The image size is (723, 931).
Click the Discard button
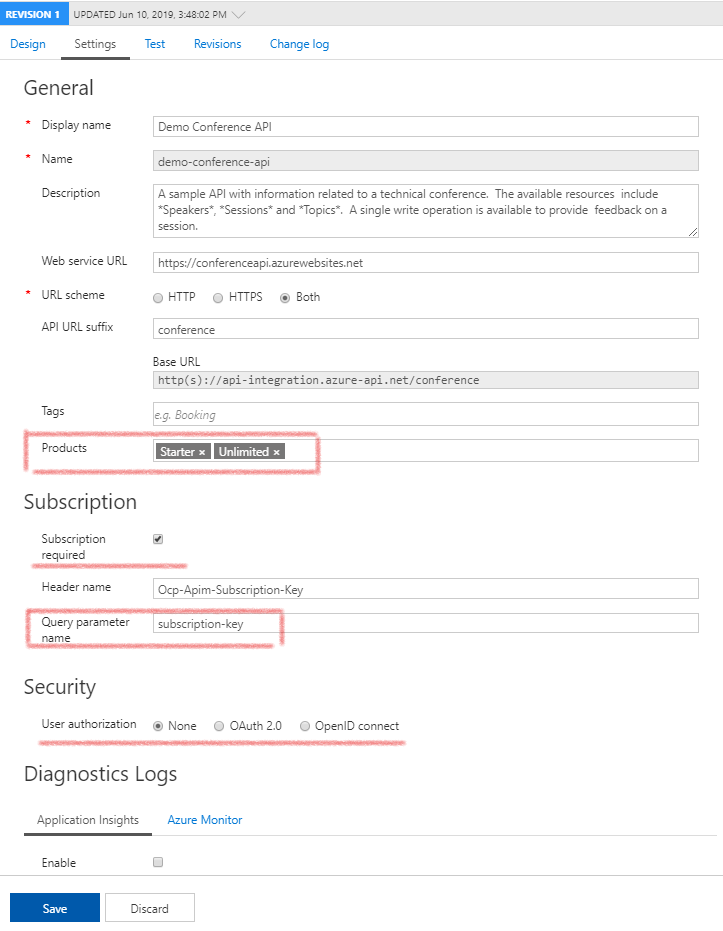coord(149,908)
